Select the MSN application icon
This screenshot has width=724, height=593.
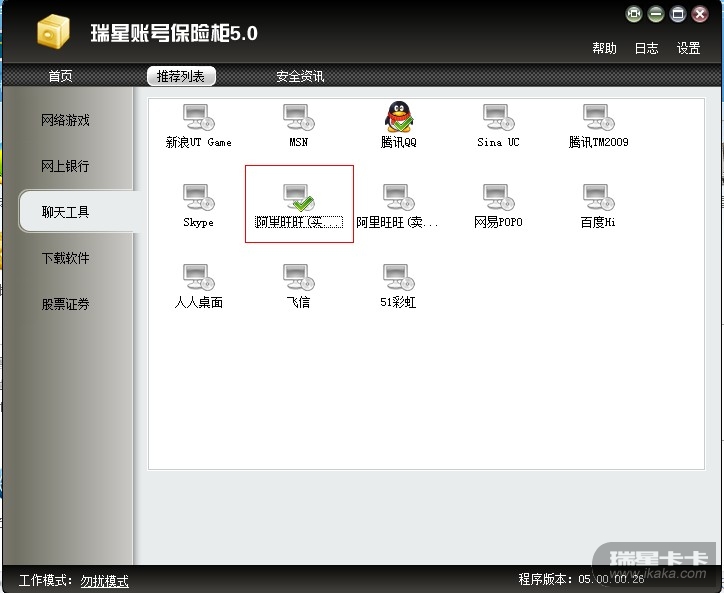click(299, 117)
